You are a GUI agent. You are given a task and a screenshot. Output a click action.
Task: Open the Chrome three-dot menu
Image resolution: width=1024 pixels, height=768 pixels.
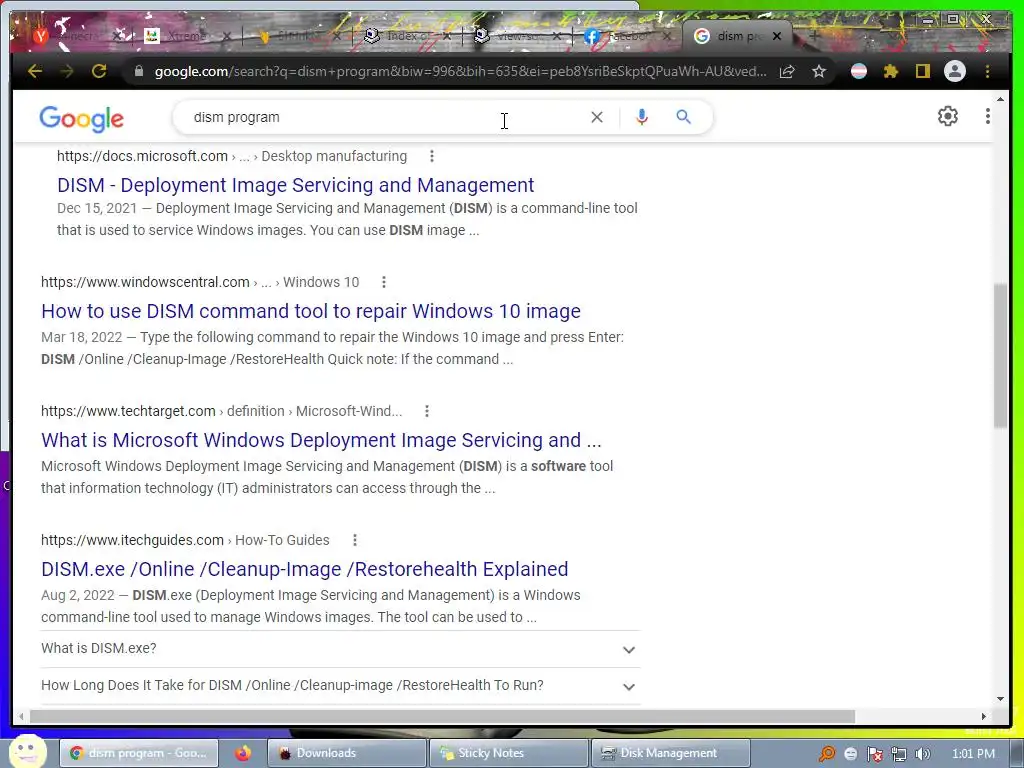tap(987, 71)
